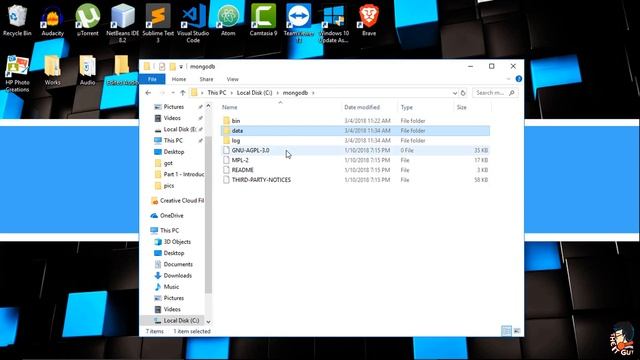Open Local Disk (E:) in quick access
The image size is (640, 360).
[x=179, y=129]
